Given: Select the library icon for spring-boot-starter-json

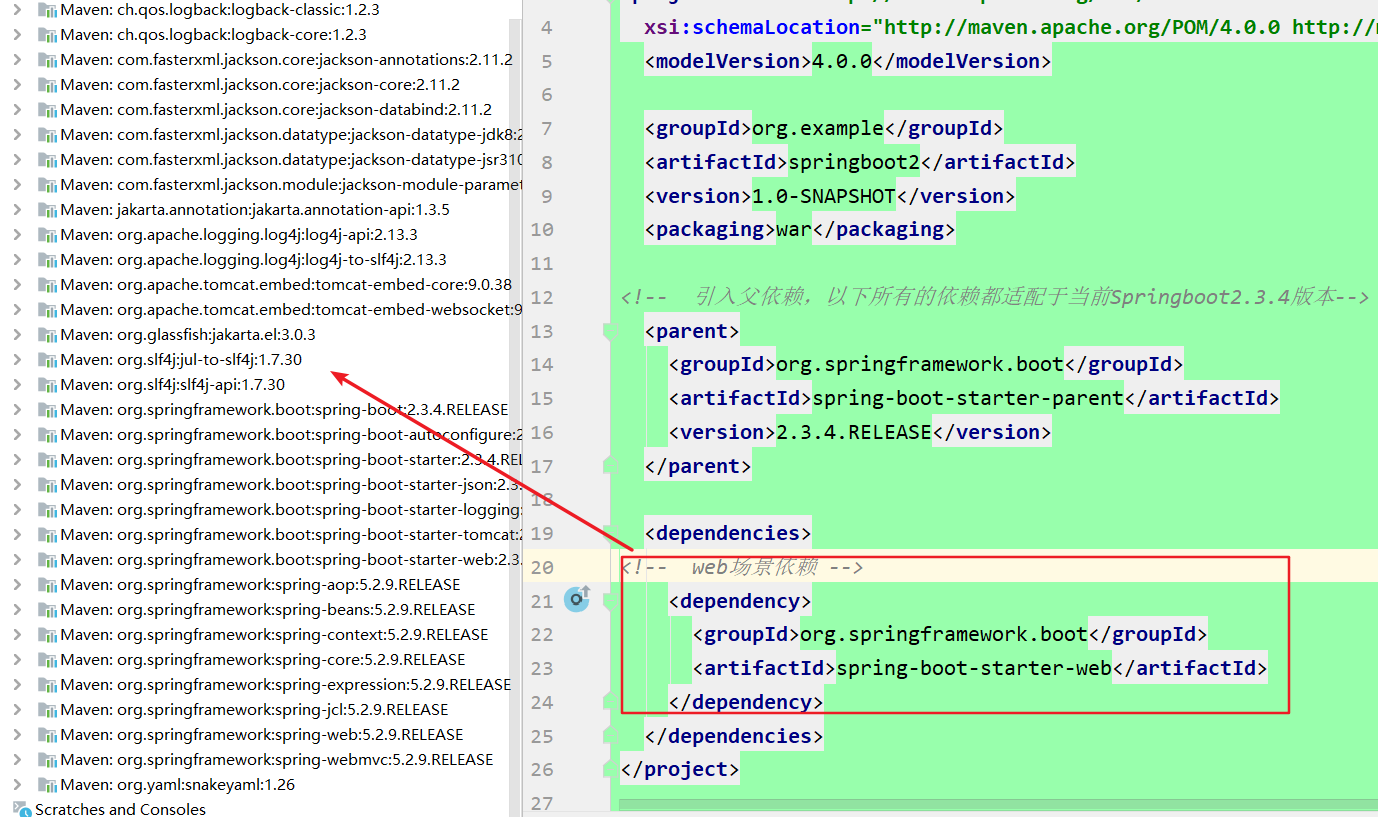Looking at the screenshot, I should (x=46, y=485).
